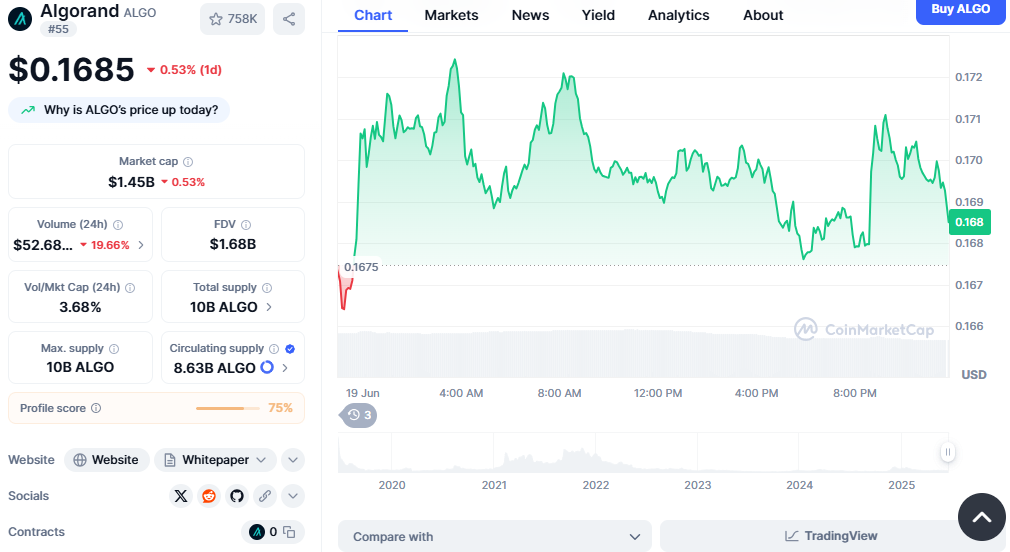The height and width of the screenshot is (552, 1010).
Task: Copy the contract address icon
Action: (x=289, y=532)
